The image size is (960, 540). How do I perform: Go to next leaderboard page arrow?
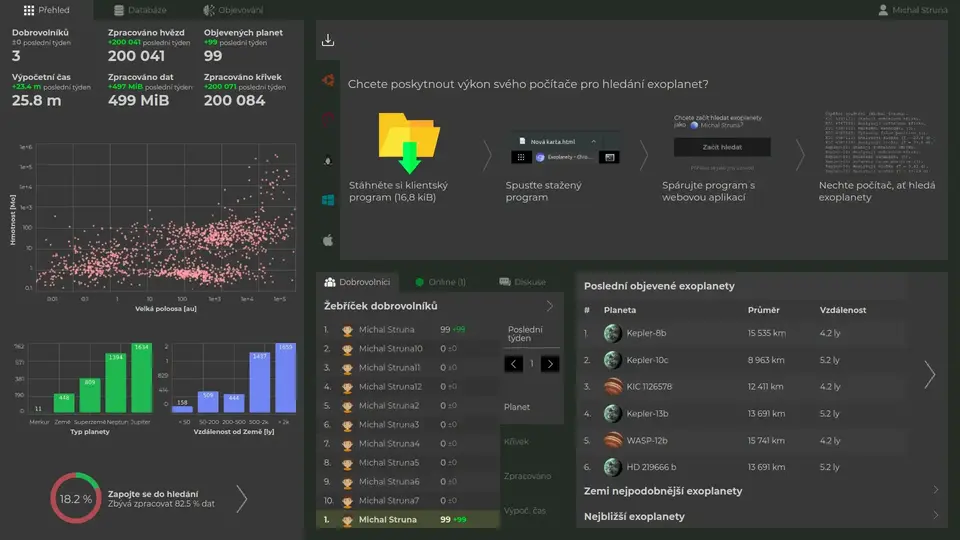(550, 364)
